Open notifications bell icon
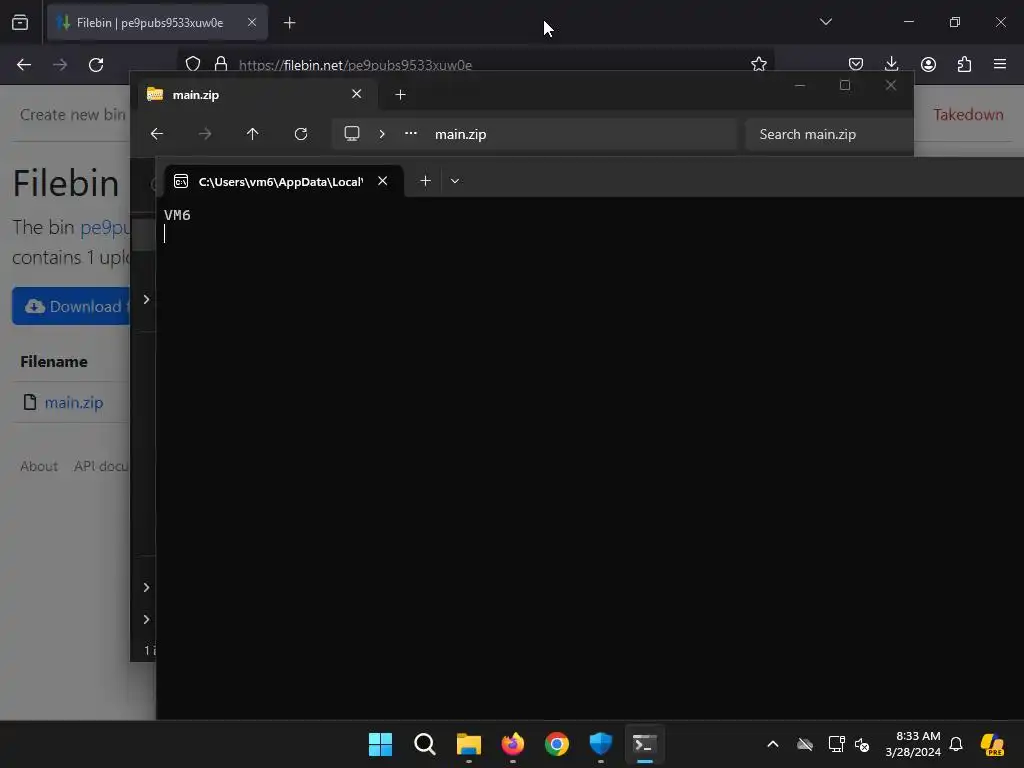Screen dimensions: 1024x768 pyautogui.click(x=956, y=744)
